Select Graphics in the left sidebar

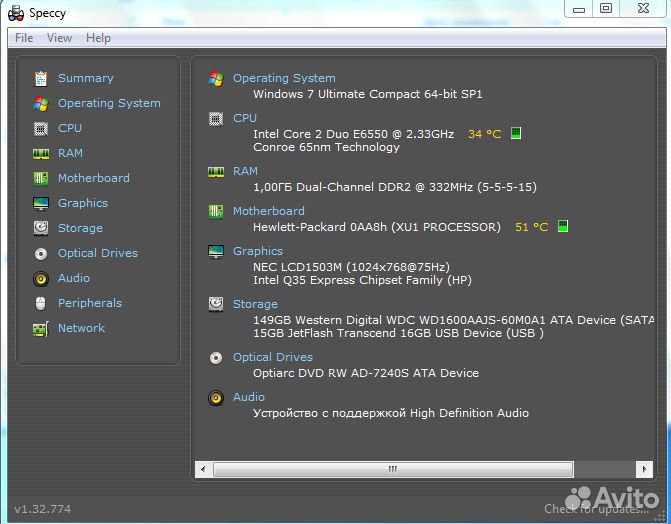pos(82,203)
